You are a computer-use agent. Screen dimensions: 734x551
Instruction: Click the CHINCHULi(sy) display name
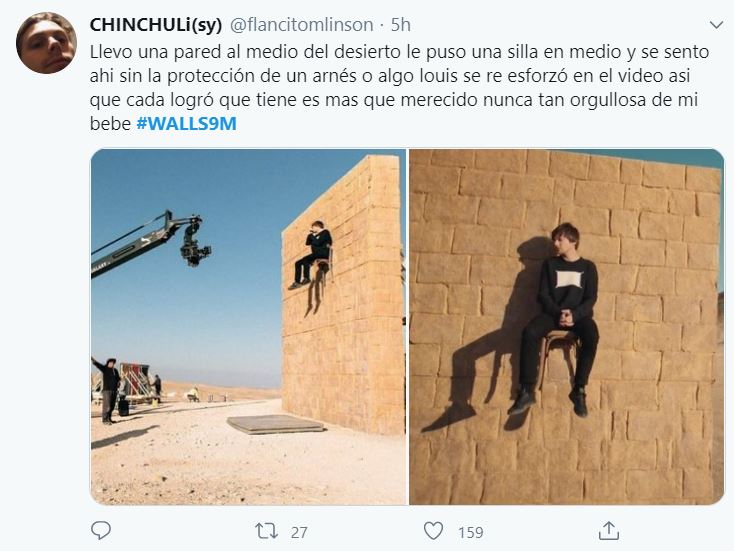point(155,25)
